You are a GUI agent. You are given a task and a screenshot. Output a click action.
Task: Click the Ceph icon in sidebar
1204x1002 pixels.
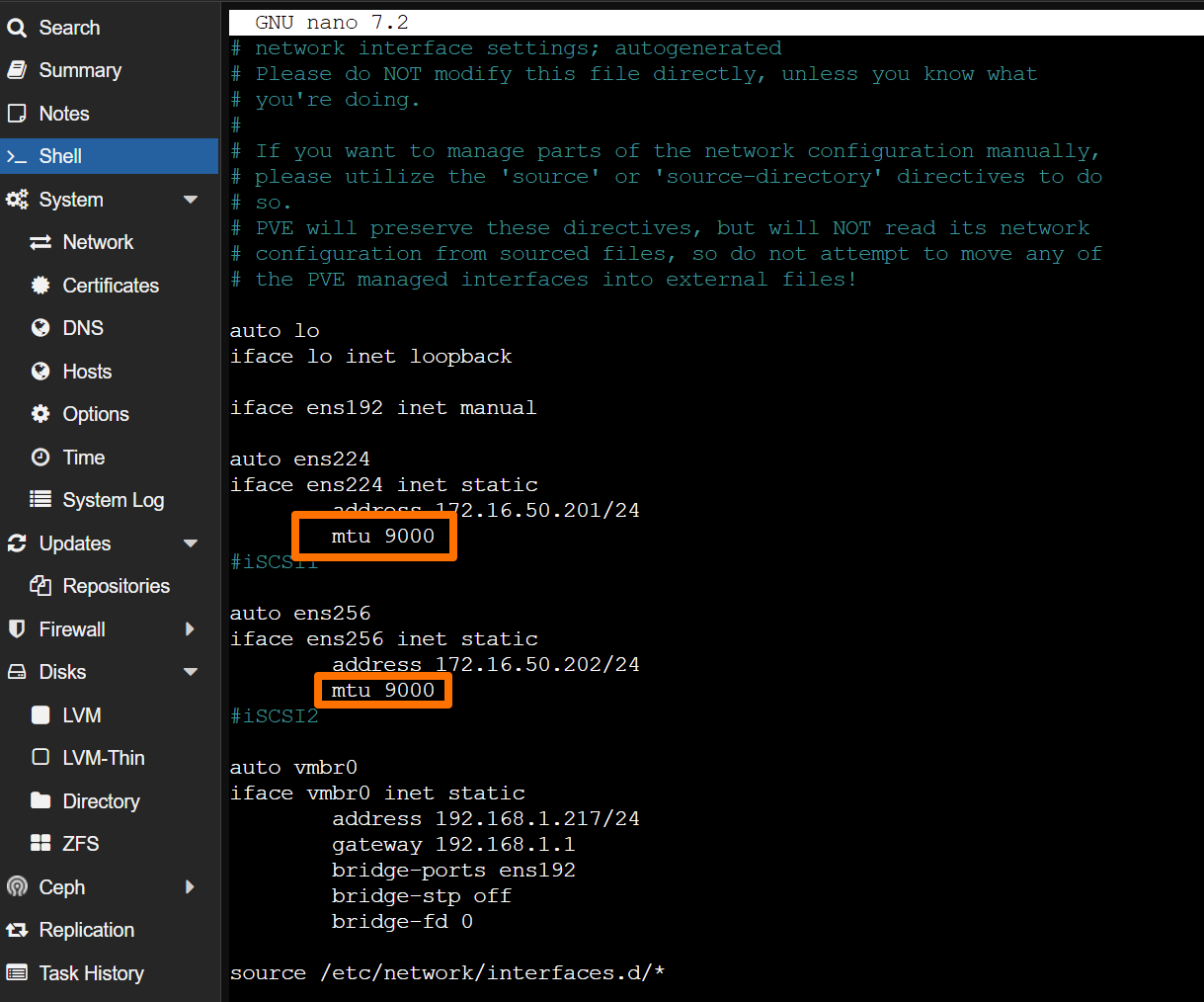coord(17,887)
